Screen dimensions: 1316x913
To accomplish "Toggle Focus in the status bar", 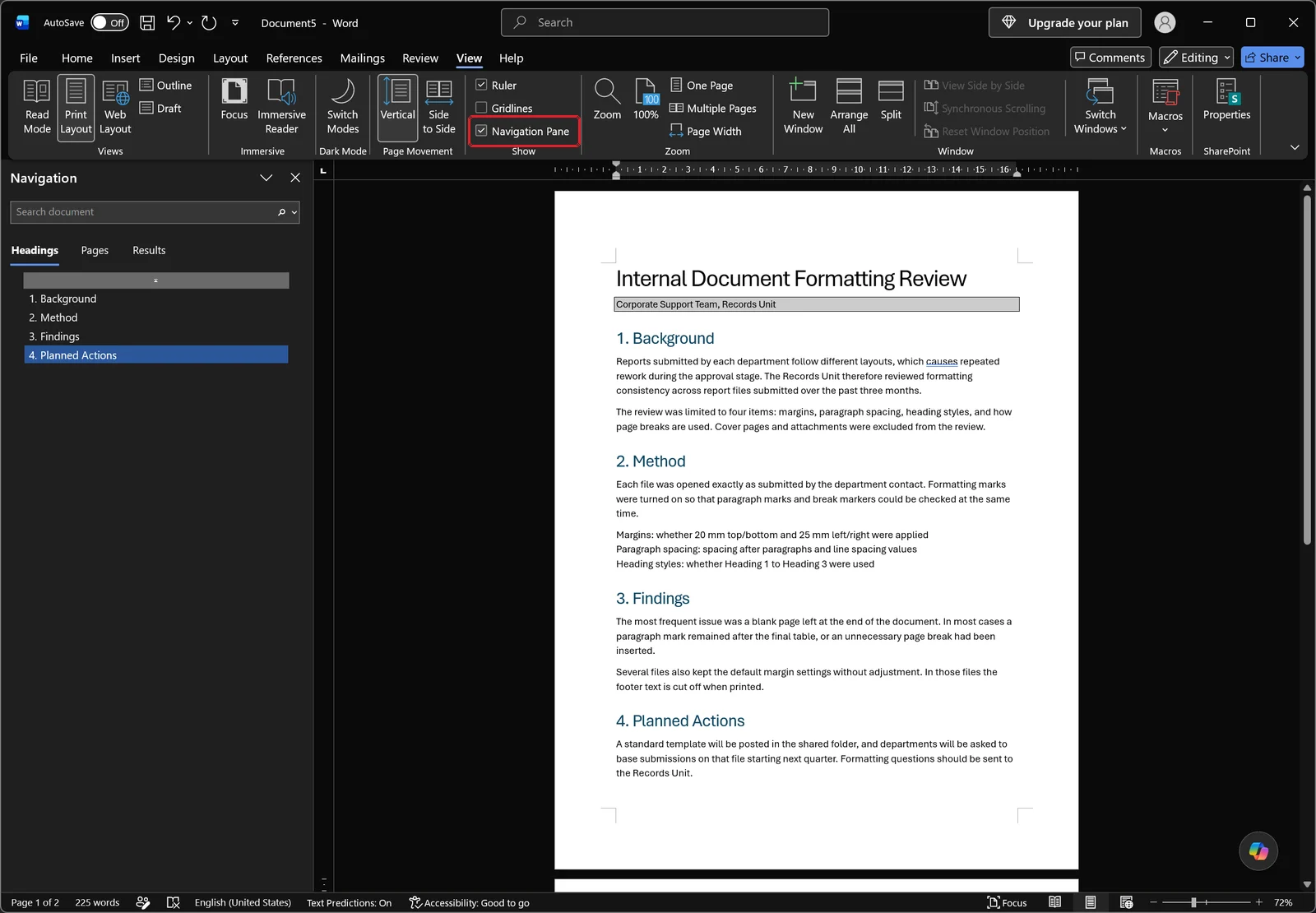I will click(x=1007, y=902).
